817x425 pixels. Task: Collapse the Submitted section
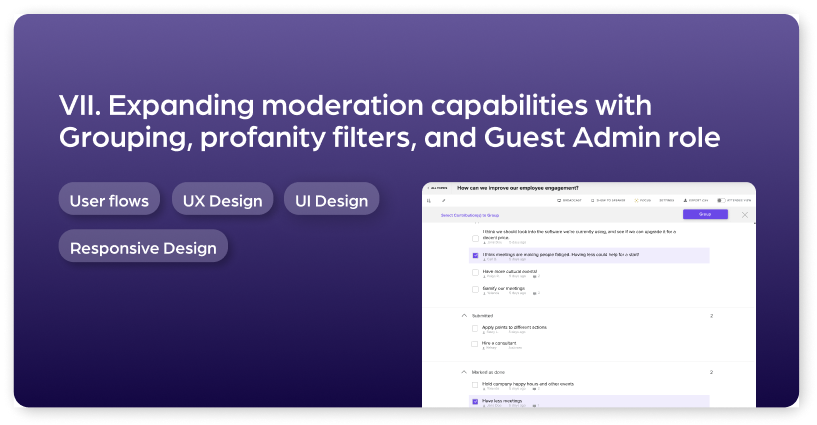[464, 316]
